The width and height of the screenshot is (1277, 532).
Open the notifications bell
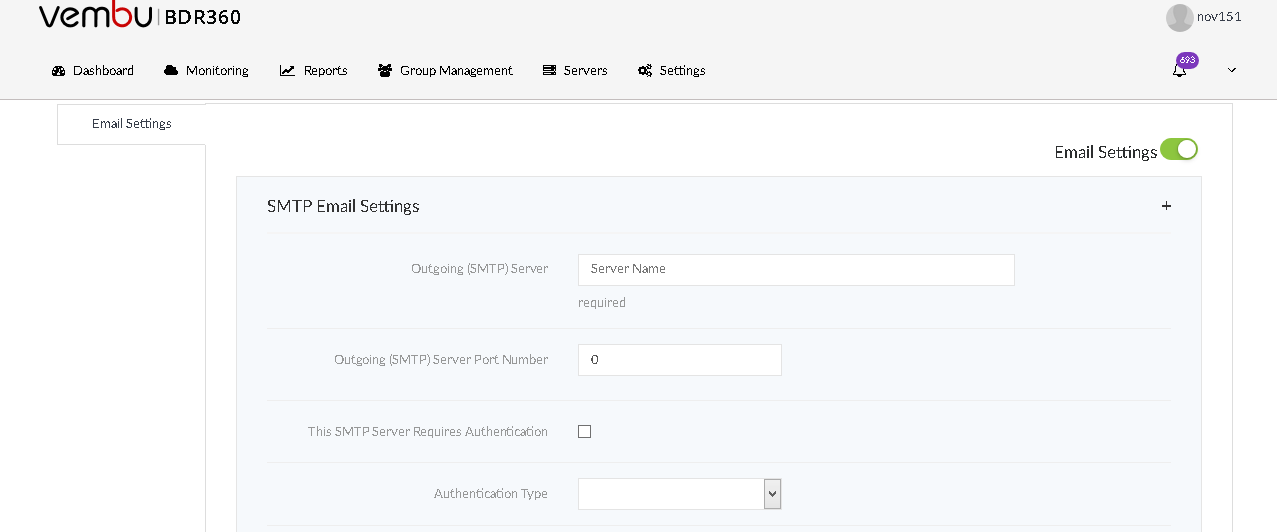tap(1179, 71)
